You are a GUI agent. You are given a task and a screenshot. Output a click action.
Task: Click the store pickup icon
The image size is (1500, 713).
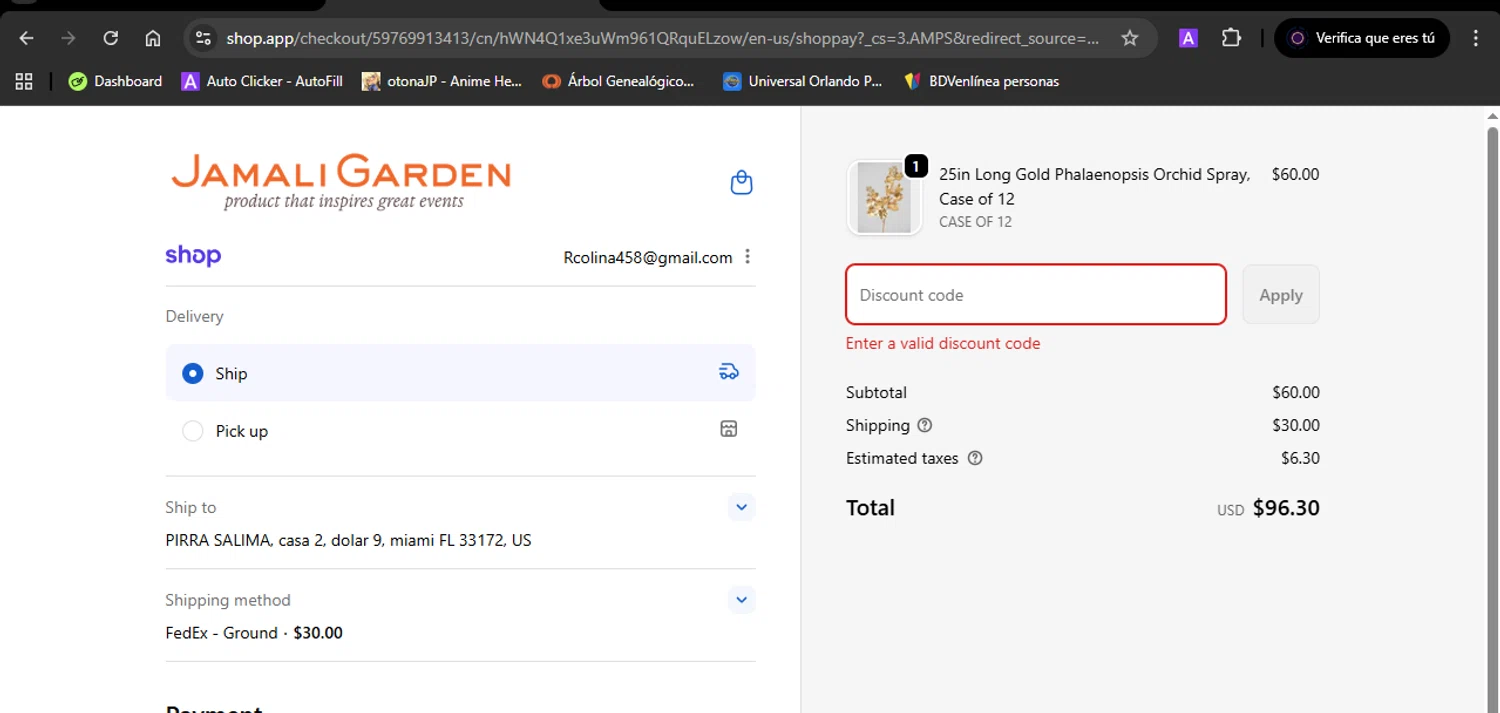coord(729,429)
